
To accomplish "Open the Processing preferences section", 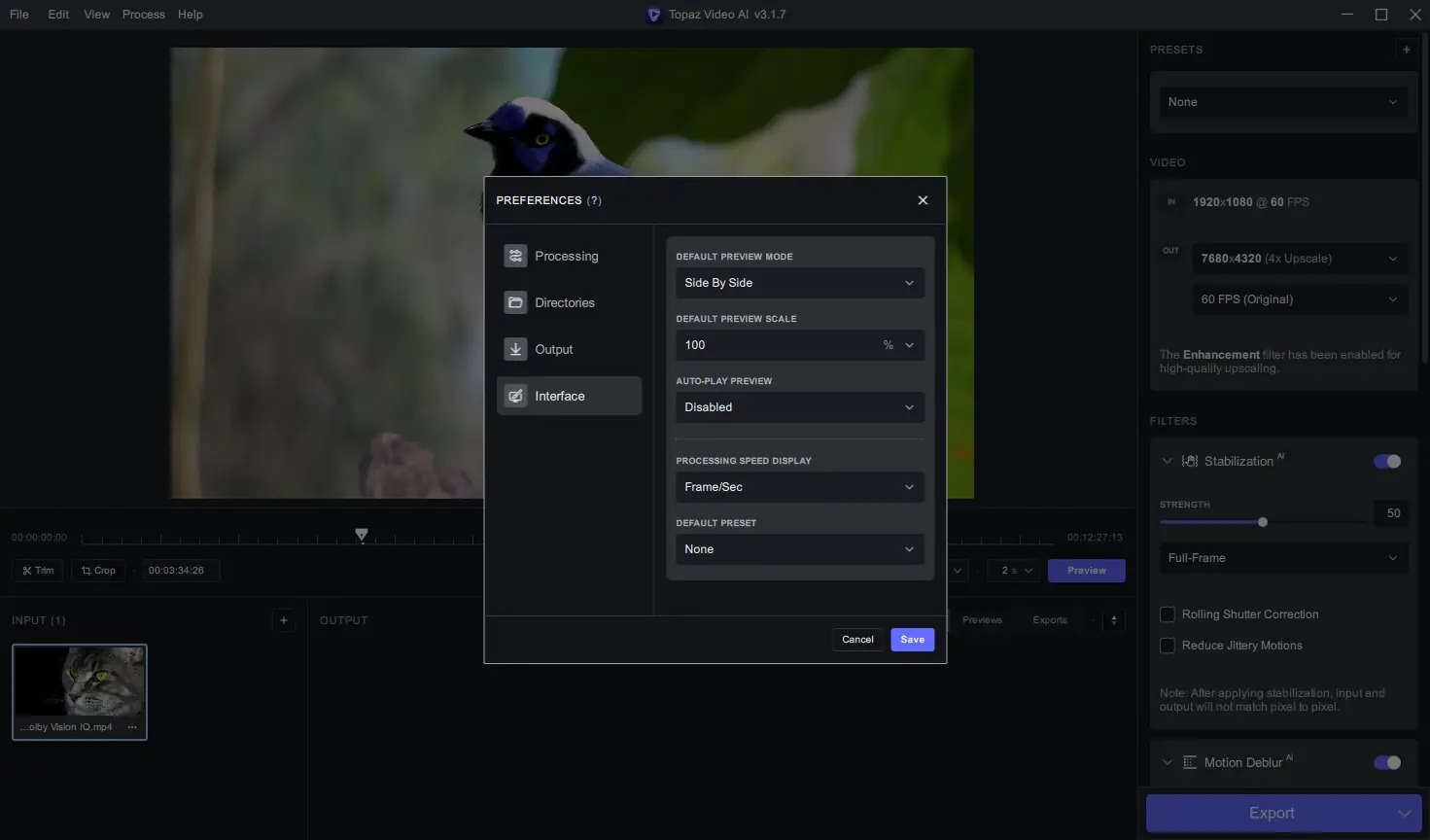I will [x=569, y=256].
